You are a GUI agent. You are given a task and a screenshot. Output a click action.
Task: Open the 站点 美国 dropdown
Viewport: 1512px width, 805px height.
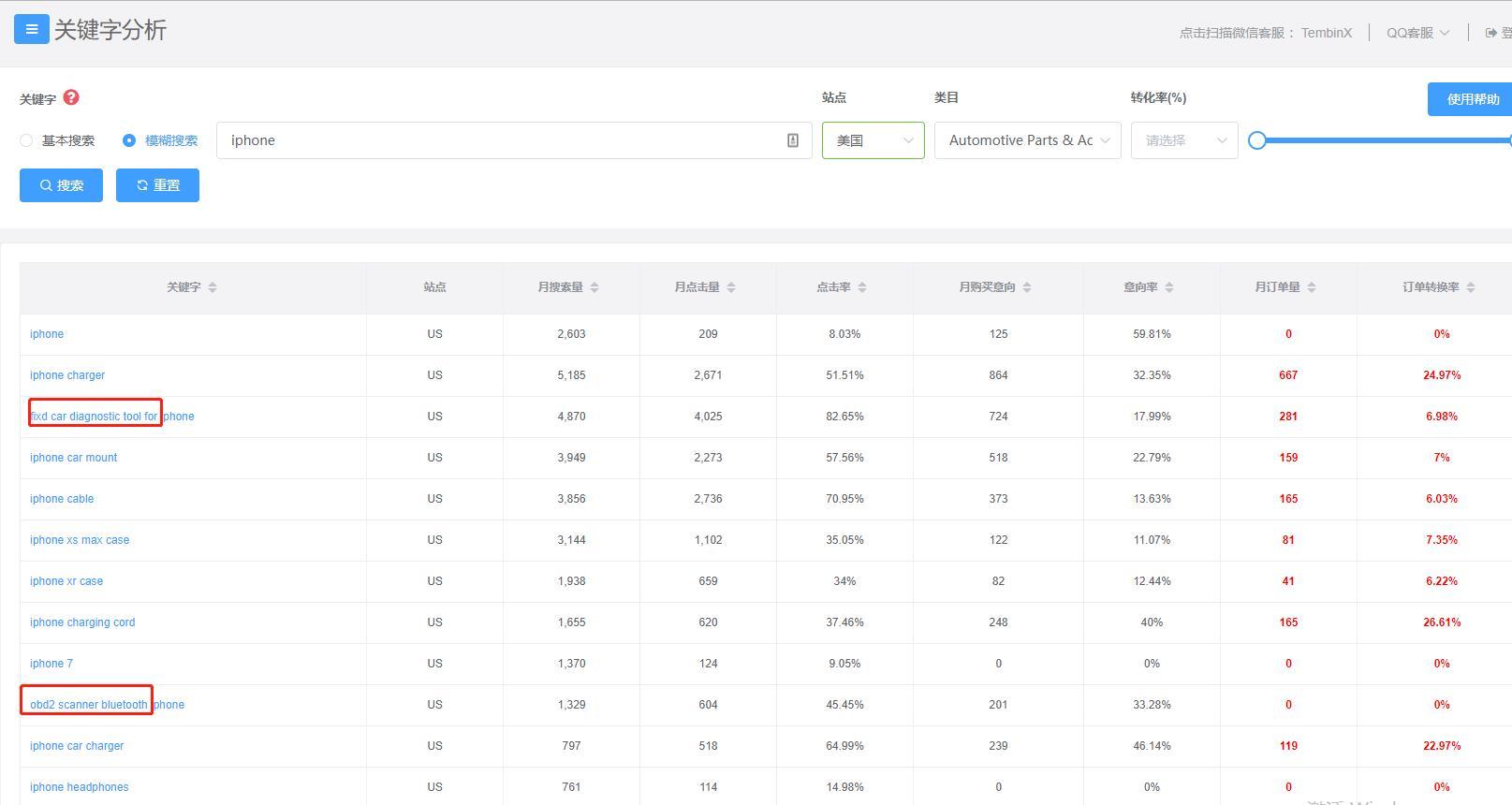click(x=873, y=140)
